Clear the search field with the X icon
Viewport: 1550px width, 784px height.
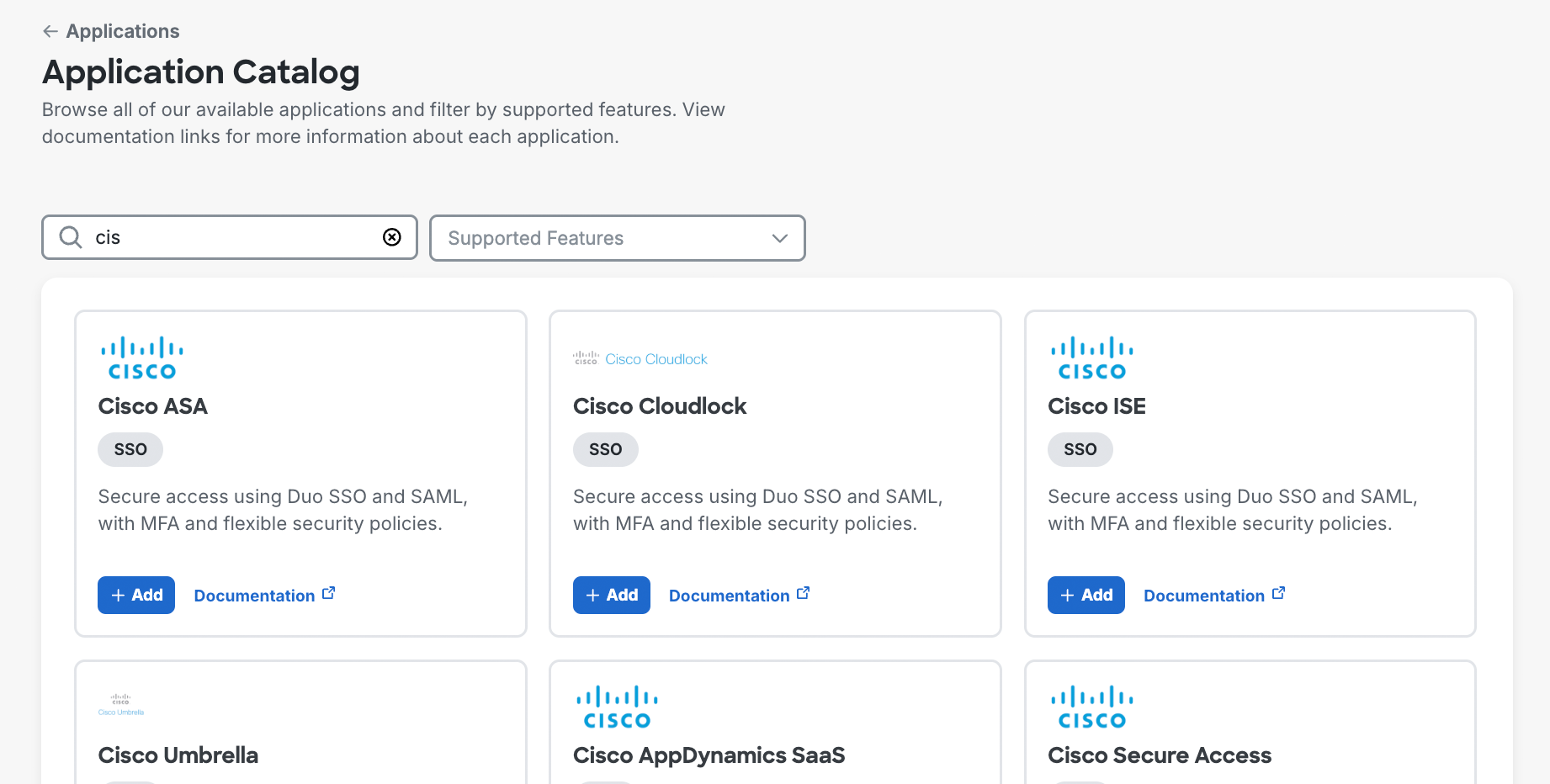(392, 237)
